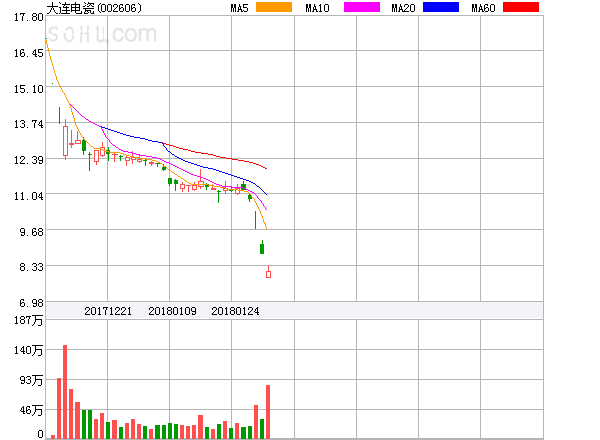Click the large red candlestick below 13.74
Screen dimensions: 600x440
click(65, 140)
